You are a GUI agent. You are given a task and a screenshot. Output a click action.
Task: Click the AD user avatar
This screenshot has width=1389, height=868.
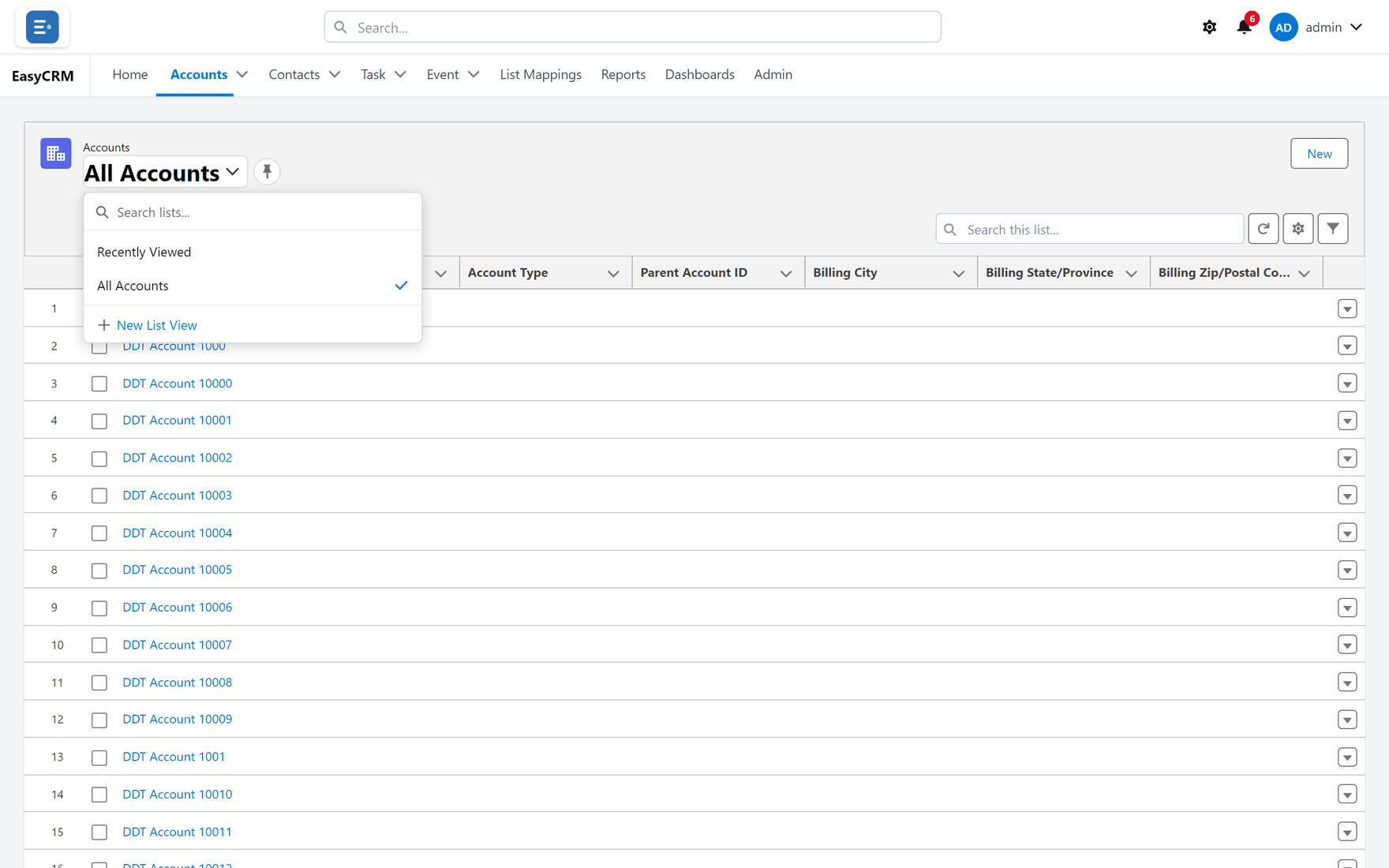click(1283, 28)
